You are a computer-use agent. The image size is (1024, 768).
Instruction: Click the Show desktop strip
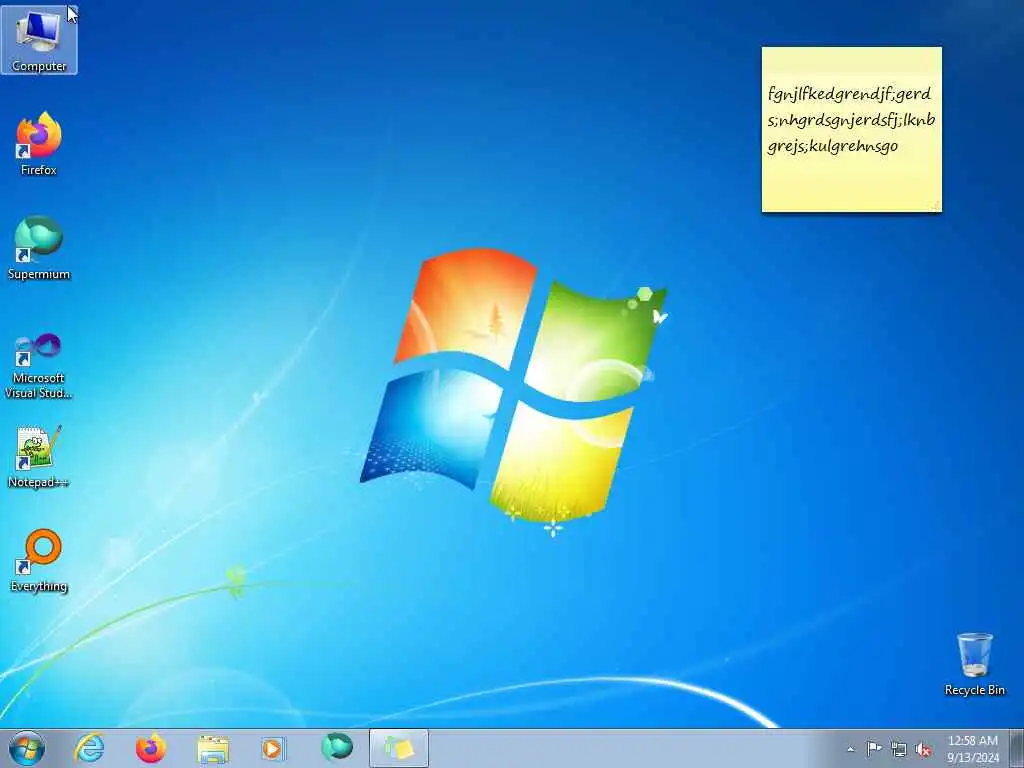click(1017, 748)
